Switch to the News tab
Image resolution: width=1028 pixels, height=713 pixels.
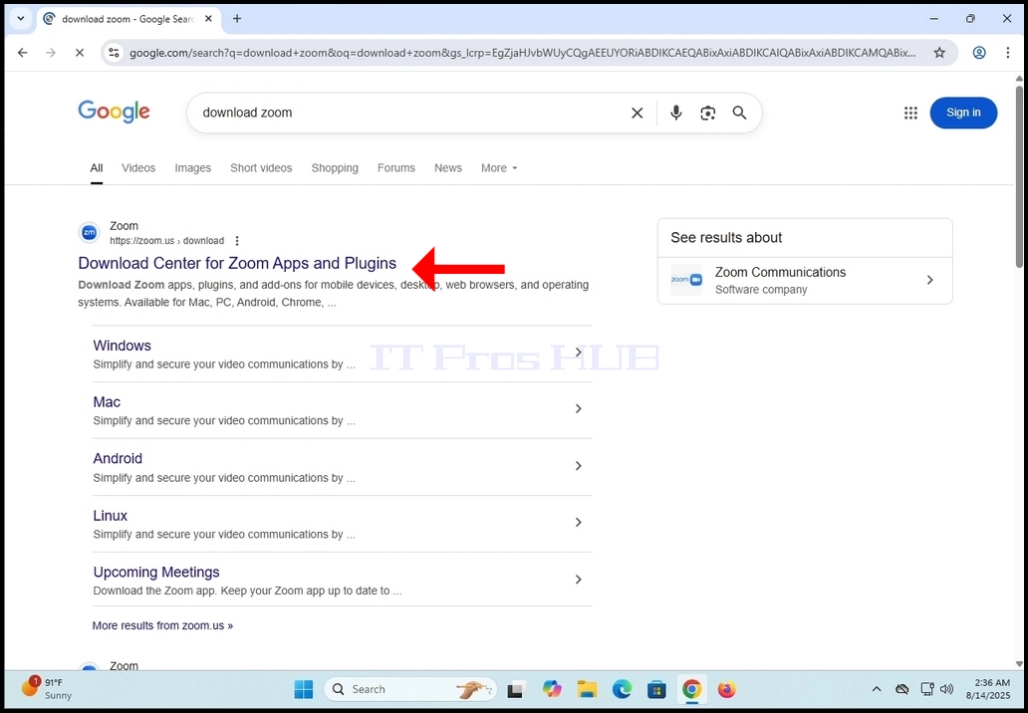[448, 168]
